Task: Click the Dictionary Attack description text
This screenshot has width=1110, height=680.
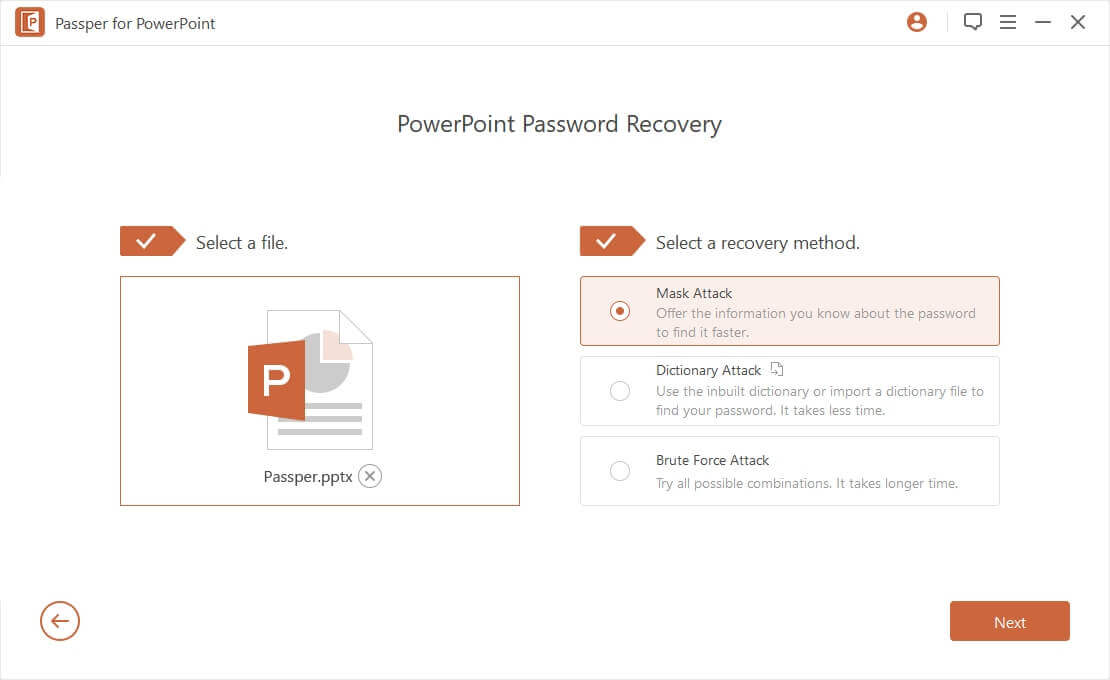Action: pyautogui.click(x=820, y=401)
